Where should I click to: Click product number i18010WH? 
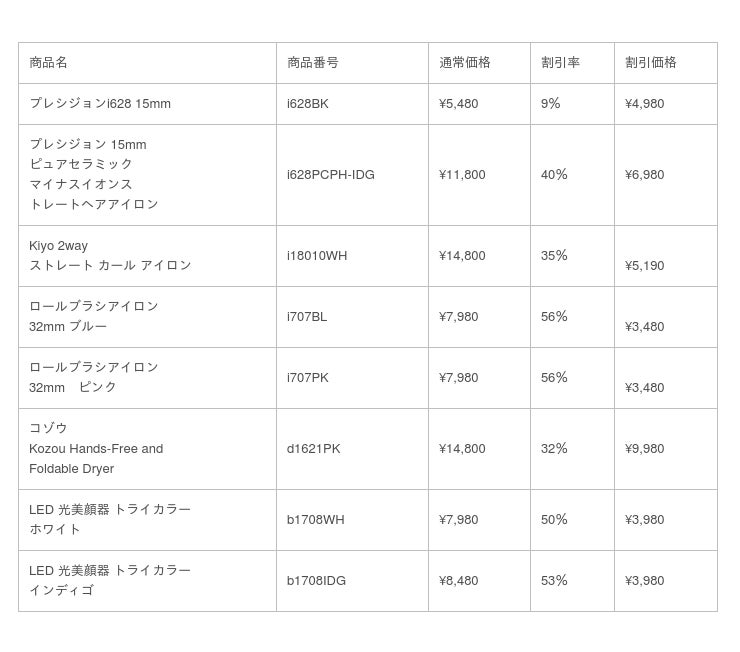coord(317,256)
